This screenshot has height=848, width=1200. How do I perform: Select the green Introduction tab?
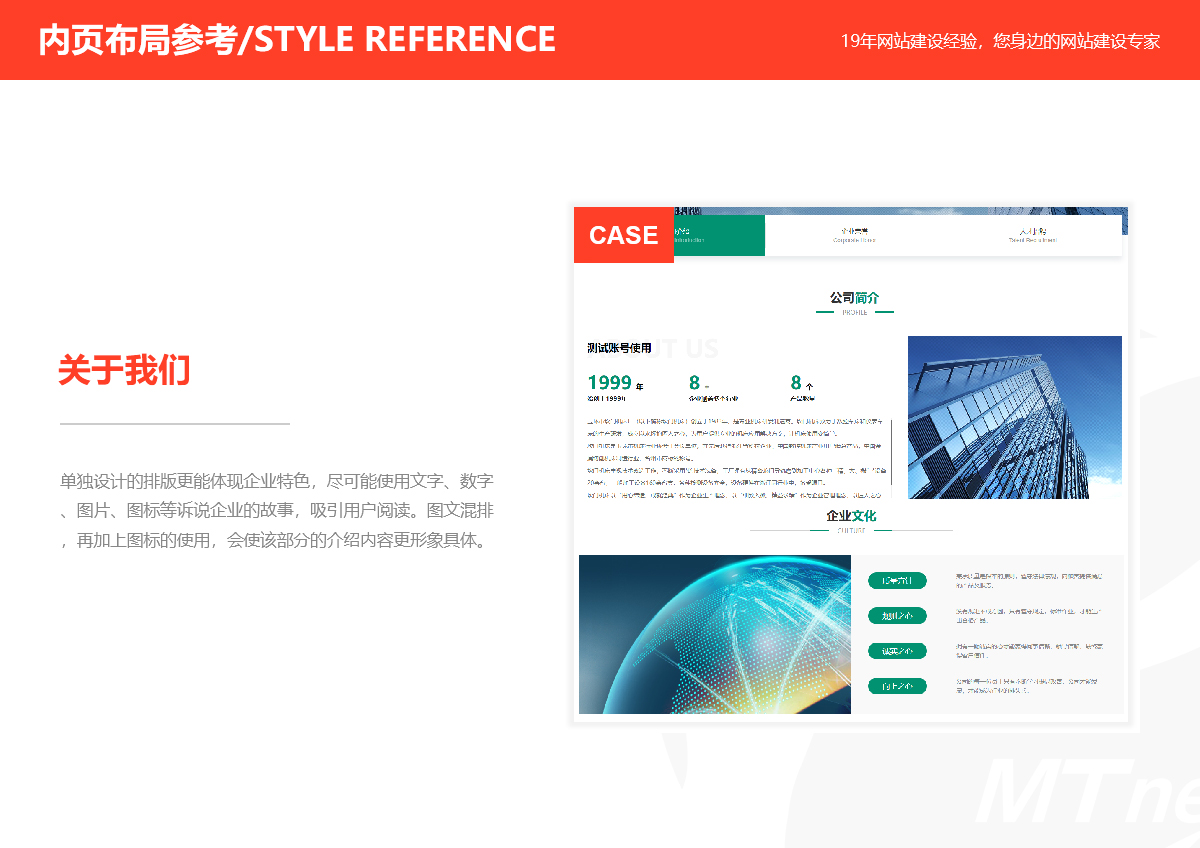point(719,235)
